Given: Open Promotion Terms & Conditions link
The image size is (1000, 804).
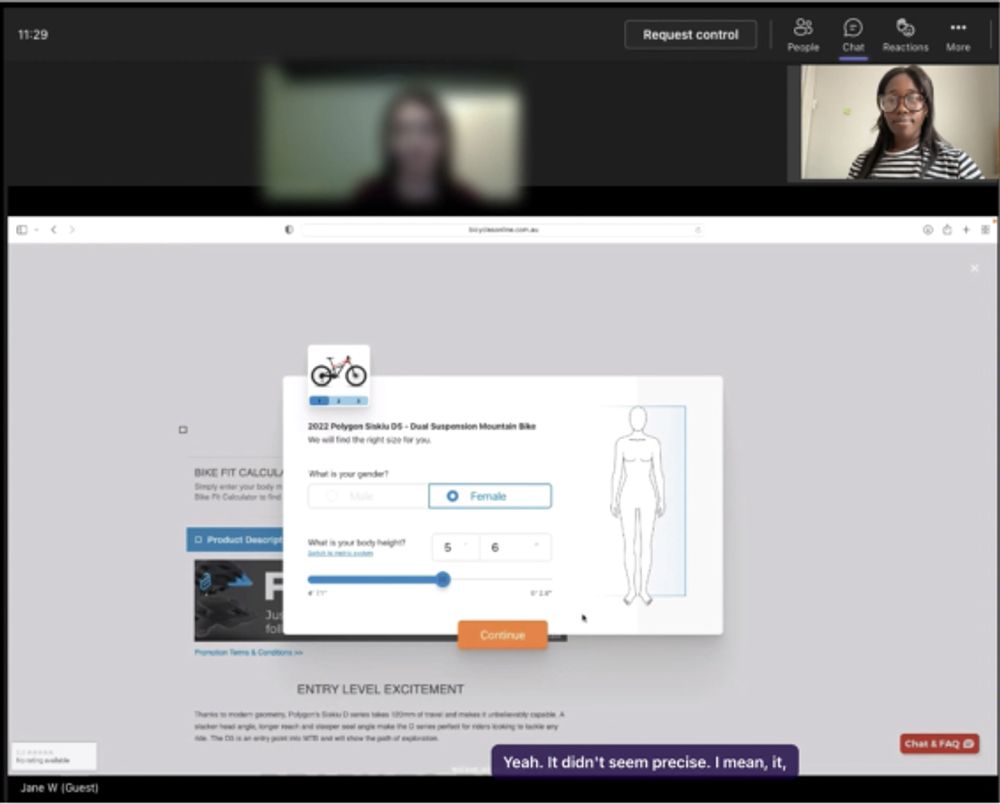Looking at the screenshot, I should point(249,652).
